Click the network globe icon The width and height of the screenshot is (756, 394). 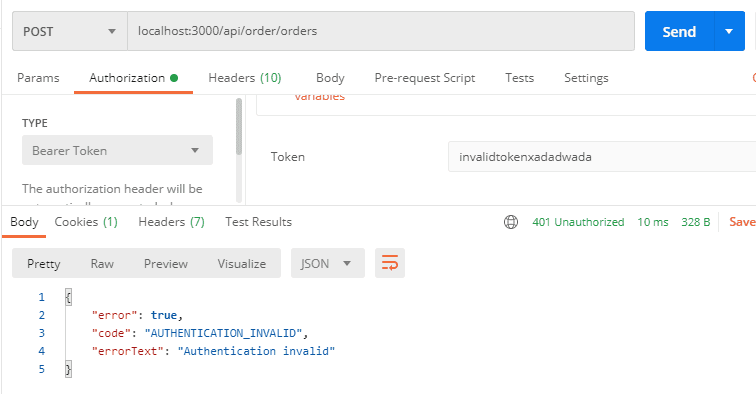point(511,222)
